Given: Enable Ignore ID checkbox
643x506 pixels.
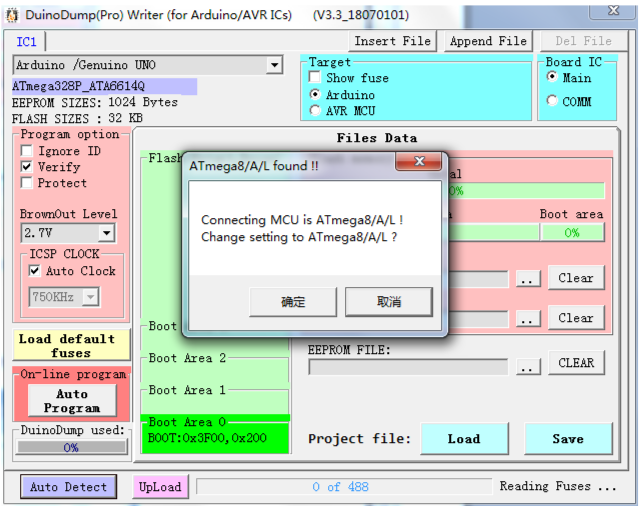Looking at the screenshot, I should tap(27, 151).
